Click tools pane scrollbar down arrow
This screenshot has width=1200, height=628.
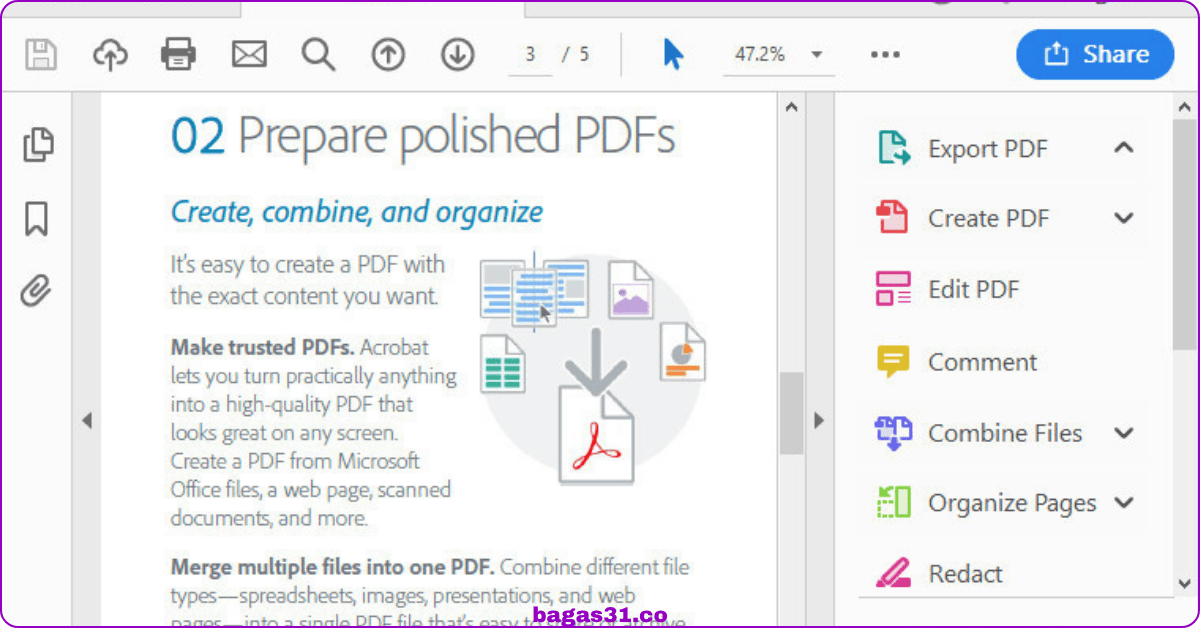pos(1185,583)
